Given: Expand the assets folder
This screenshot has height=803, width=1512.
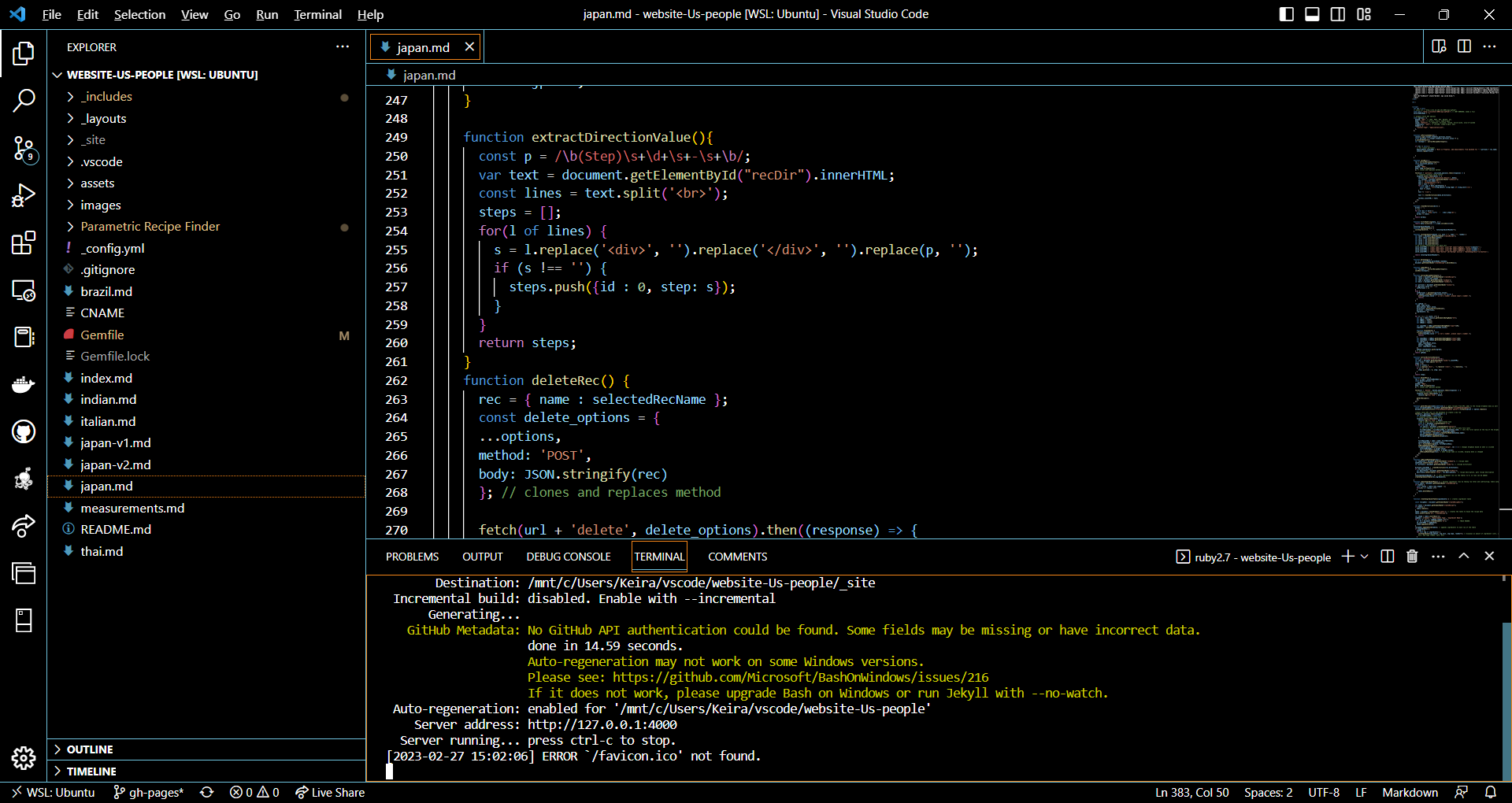Looking at the screenshot, I should [206, 183].
